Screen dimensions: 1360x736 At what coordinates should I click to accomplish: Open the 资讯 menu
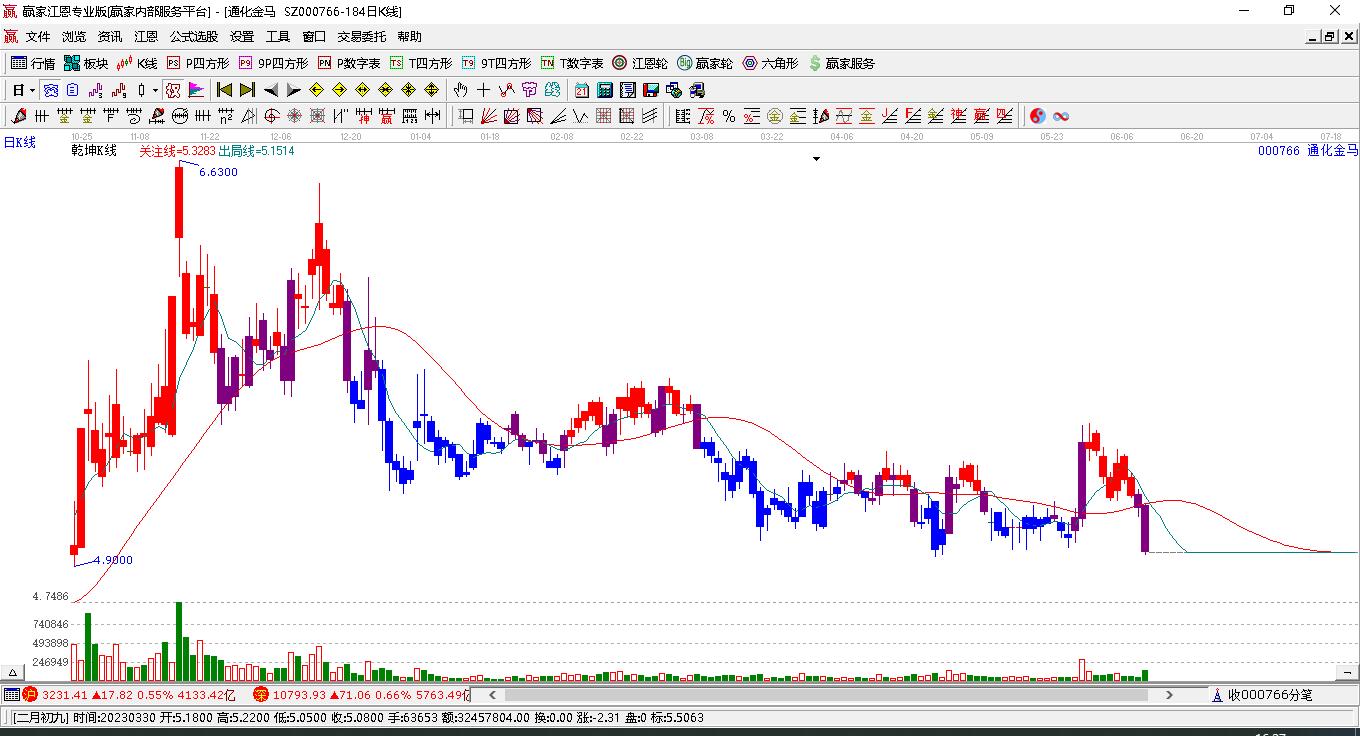tap(110, 37)
